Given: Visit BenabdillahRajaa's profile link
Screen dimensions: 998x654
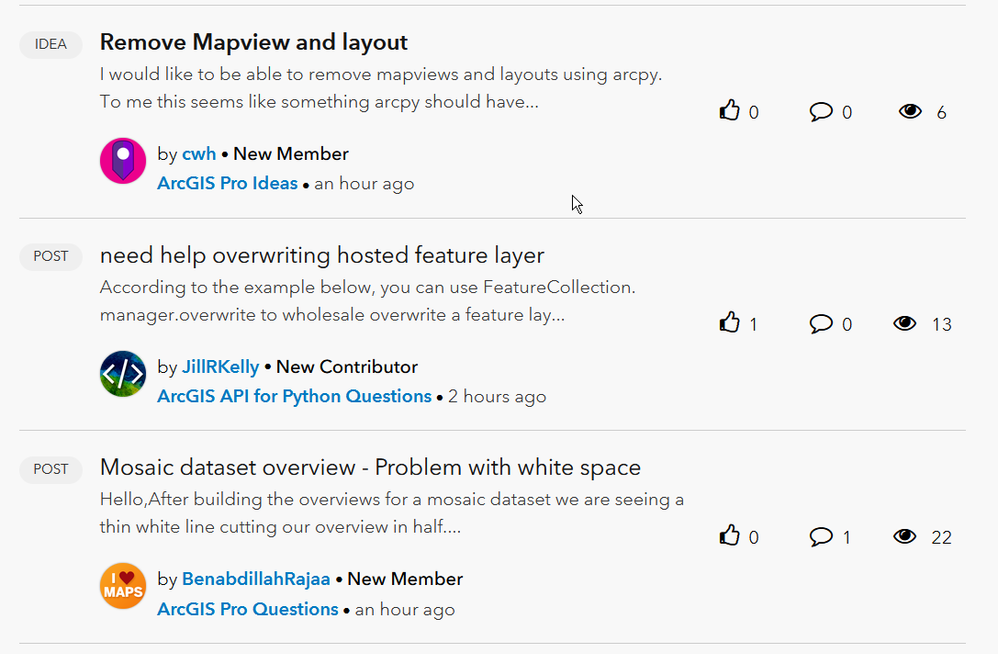Looking at the screenshot, I should [256, 579].
